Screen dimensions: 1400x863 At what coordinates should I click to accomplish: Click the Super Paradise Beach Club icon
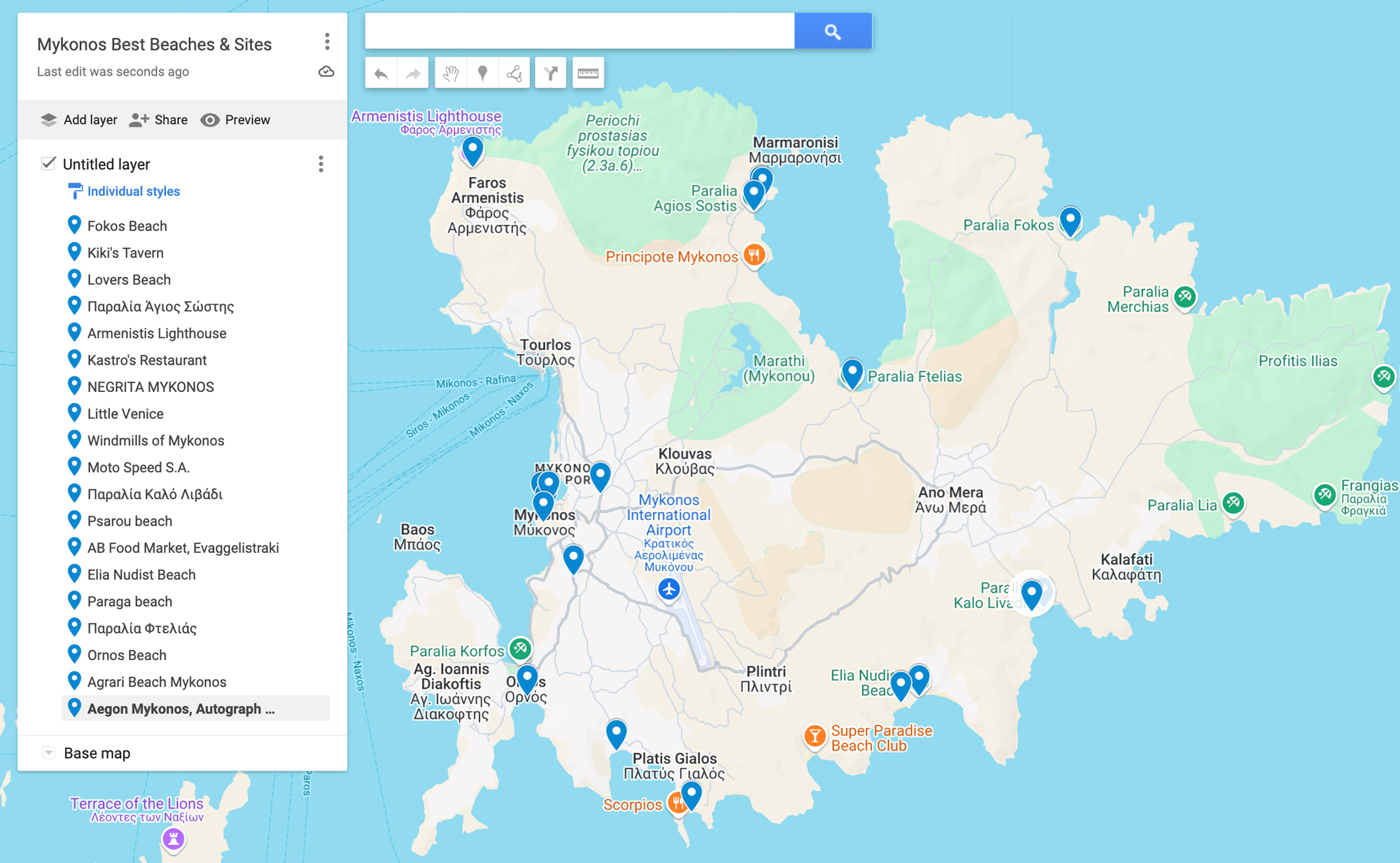tap(814, 736)
